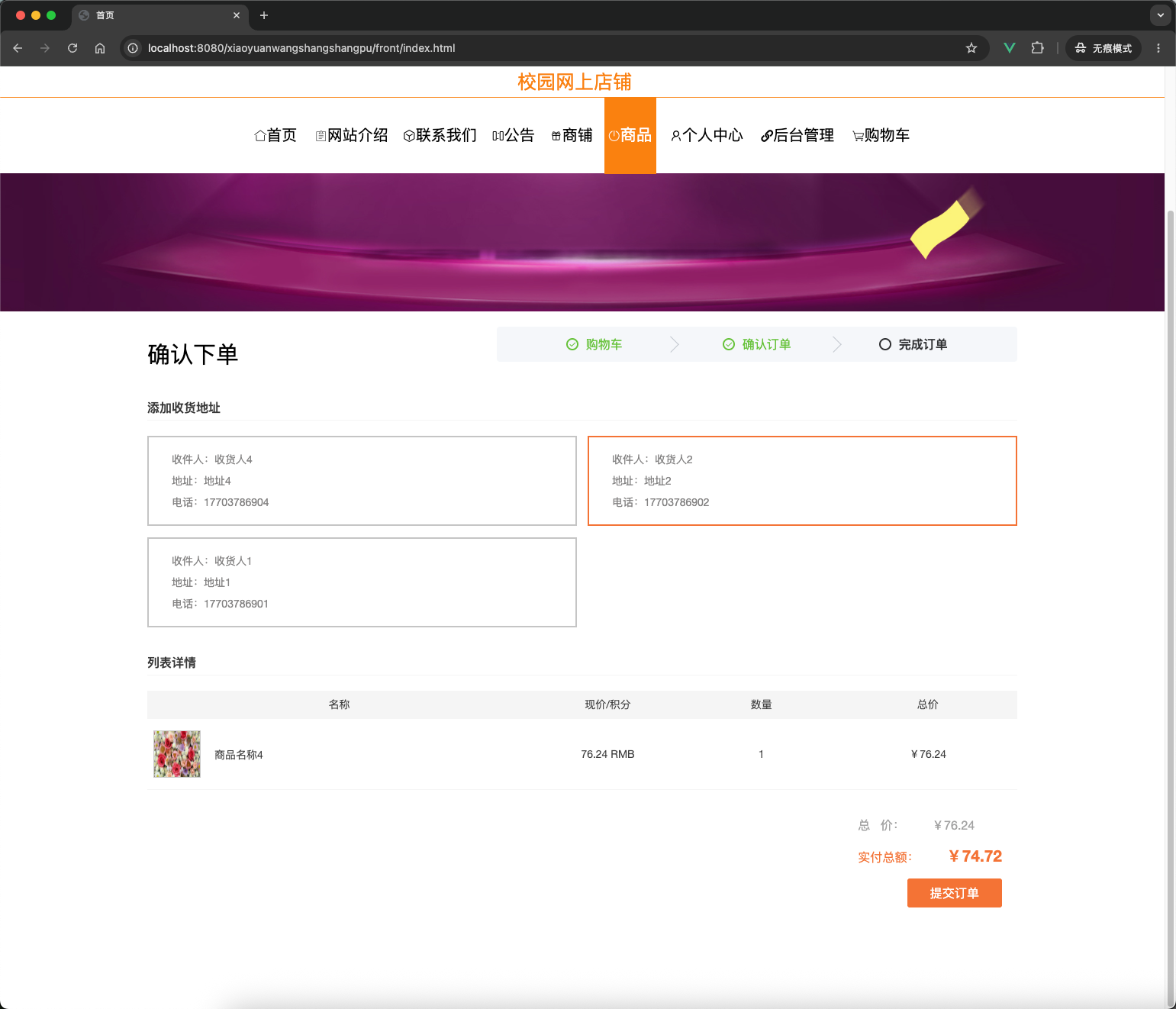Click the 数量 column header
The width and height of the screenshot is (1176, 1009).
761,704
